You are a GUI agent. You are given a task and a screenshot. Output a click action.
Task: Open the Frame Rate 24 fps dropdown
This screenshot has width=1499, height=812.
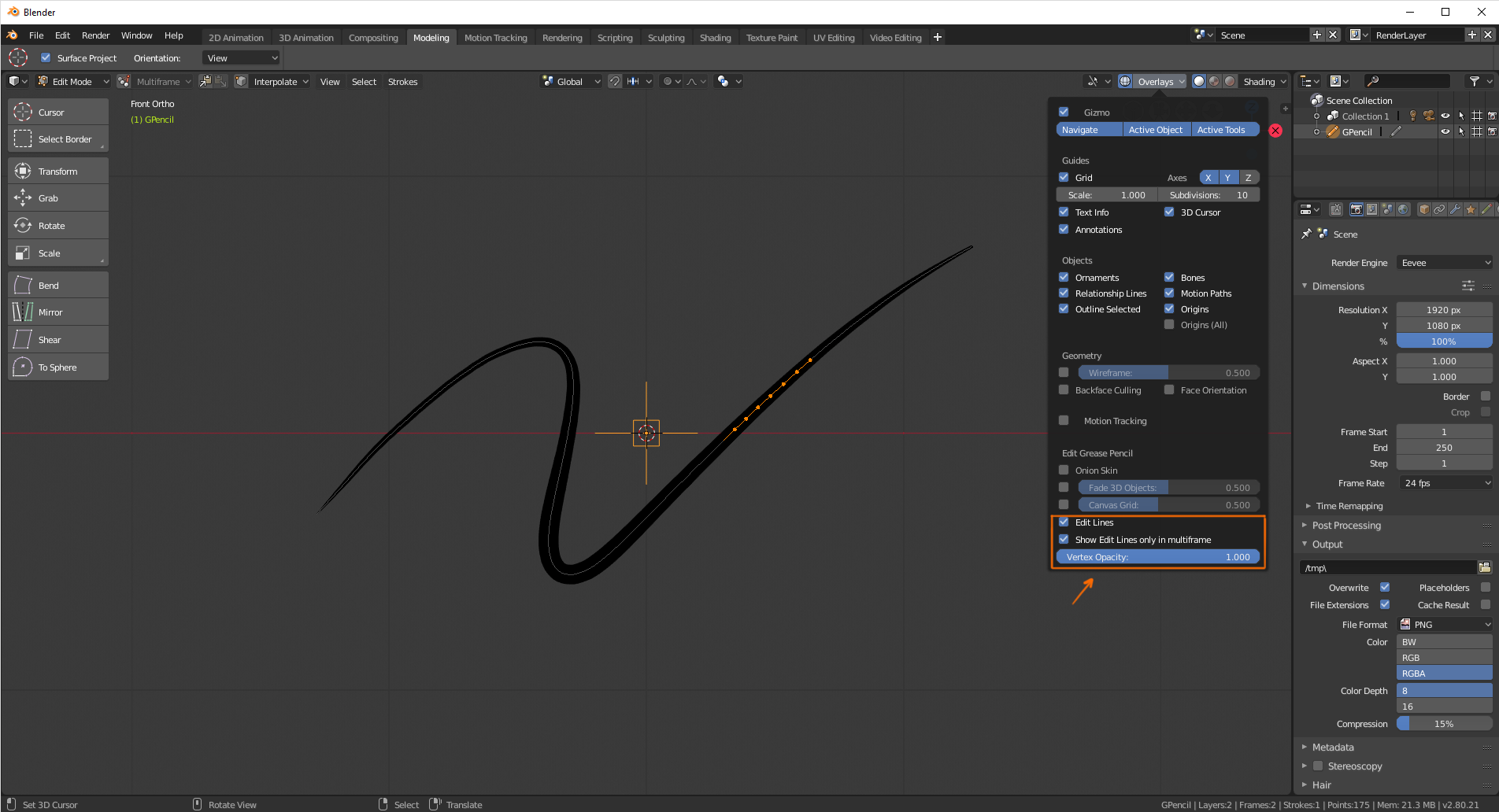click(x=1445, y=483)
